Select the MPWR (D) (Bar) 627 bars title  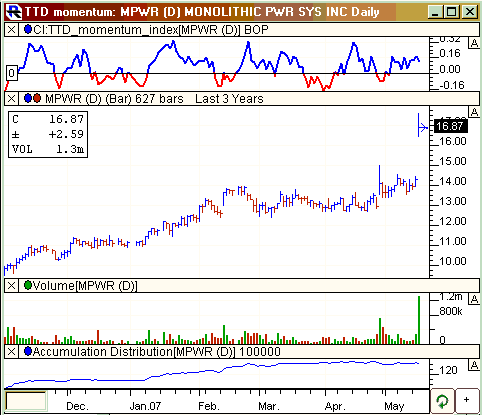coord(114,99)
